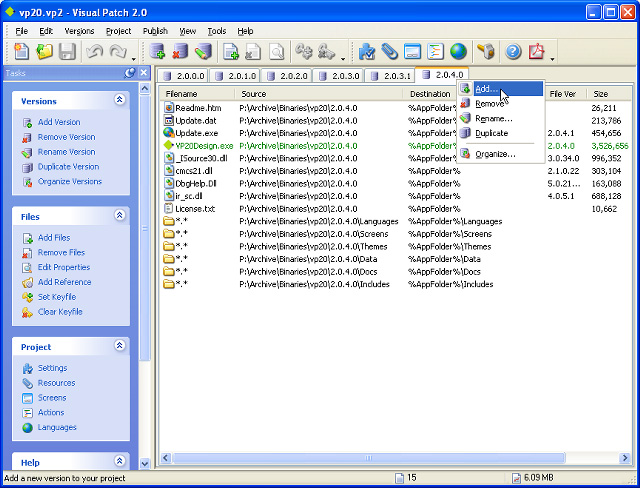Click the Languages globe toolbar icon
The height and width of the screenshot is (488, 640).
(458, 52)
